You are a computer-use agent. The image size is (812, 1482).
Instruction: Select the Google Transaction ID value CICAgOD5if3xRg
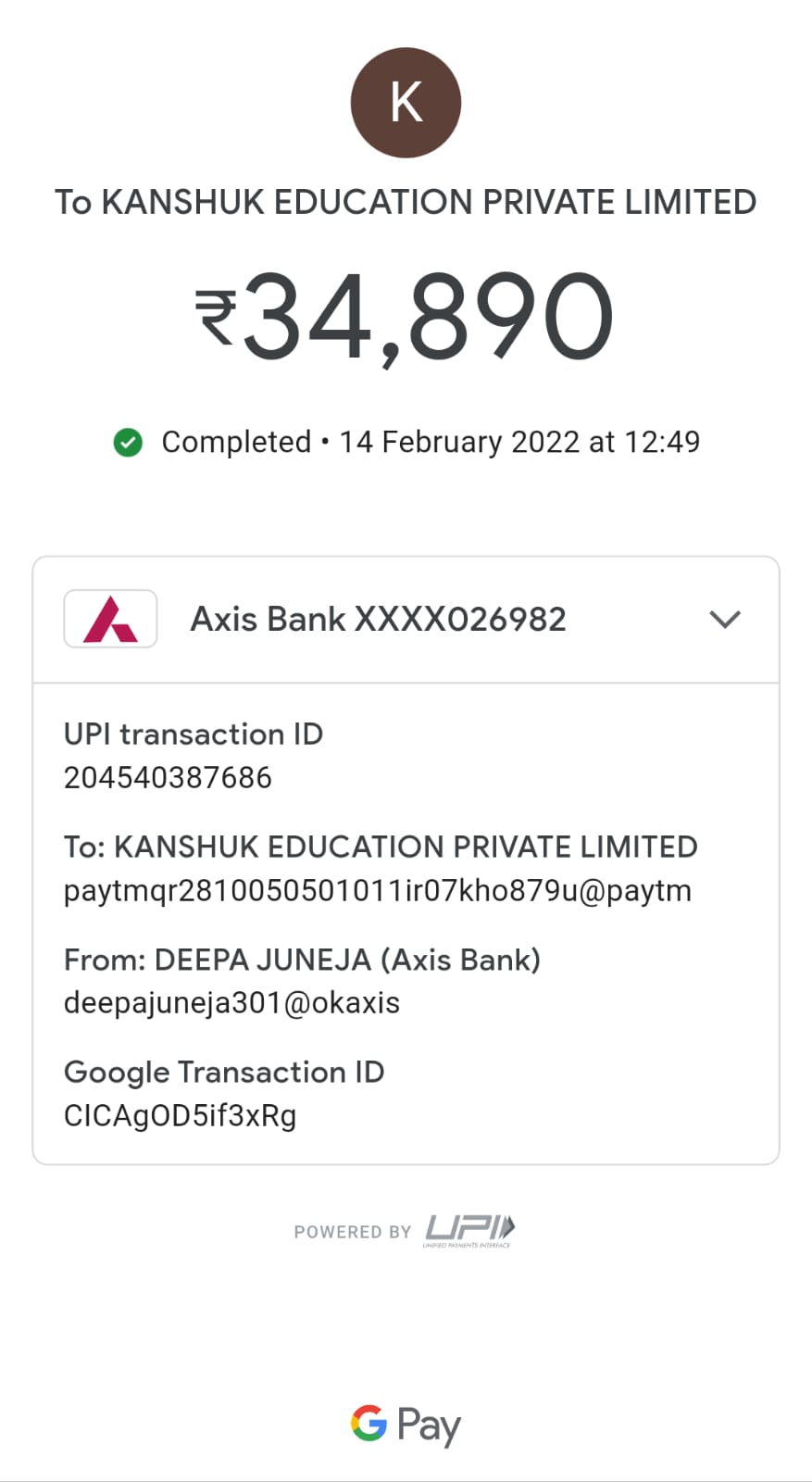[180, 1115]
